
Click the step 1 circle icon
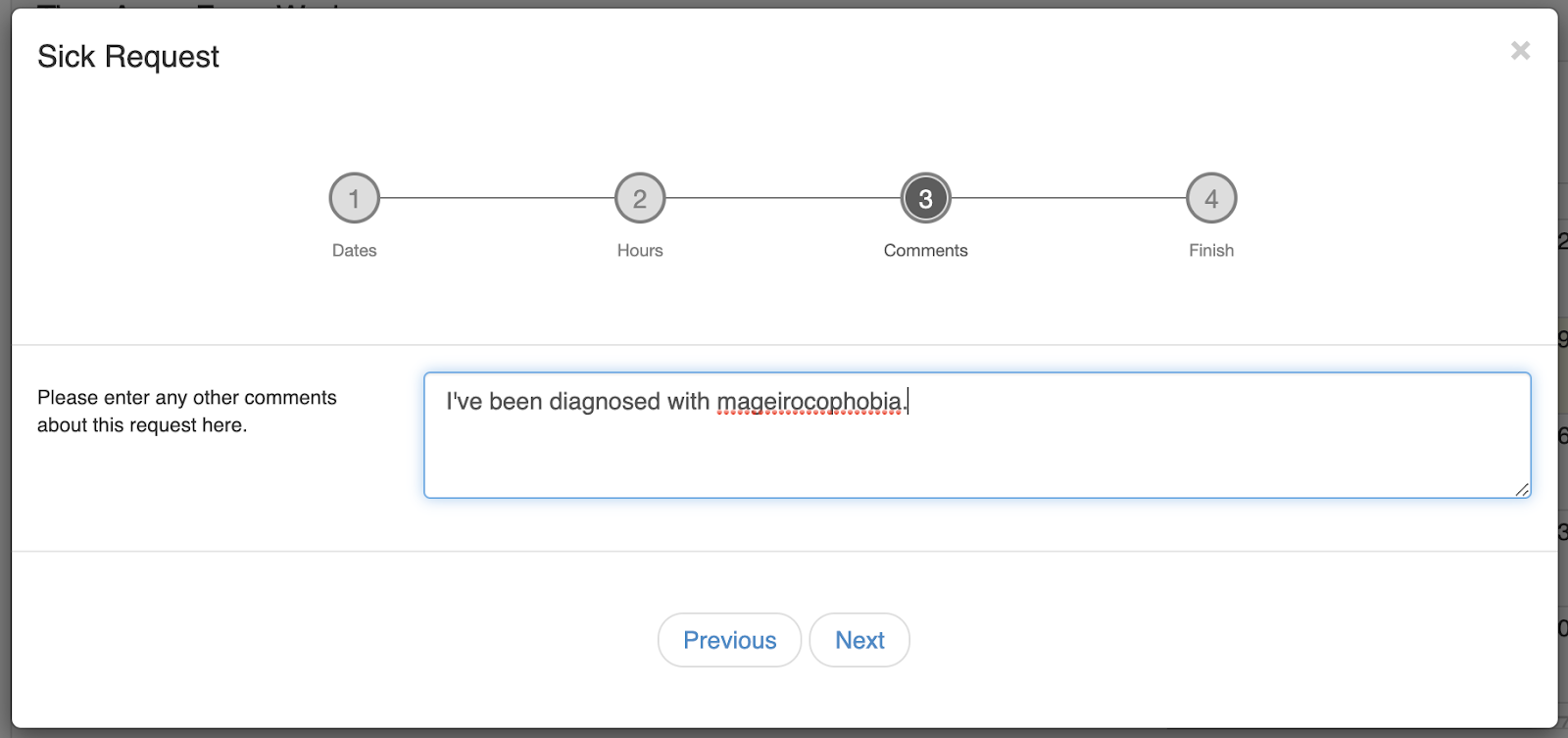coord(354,199)
